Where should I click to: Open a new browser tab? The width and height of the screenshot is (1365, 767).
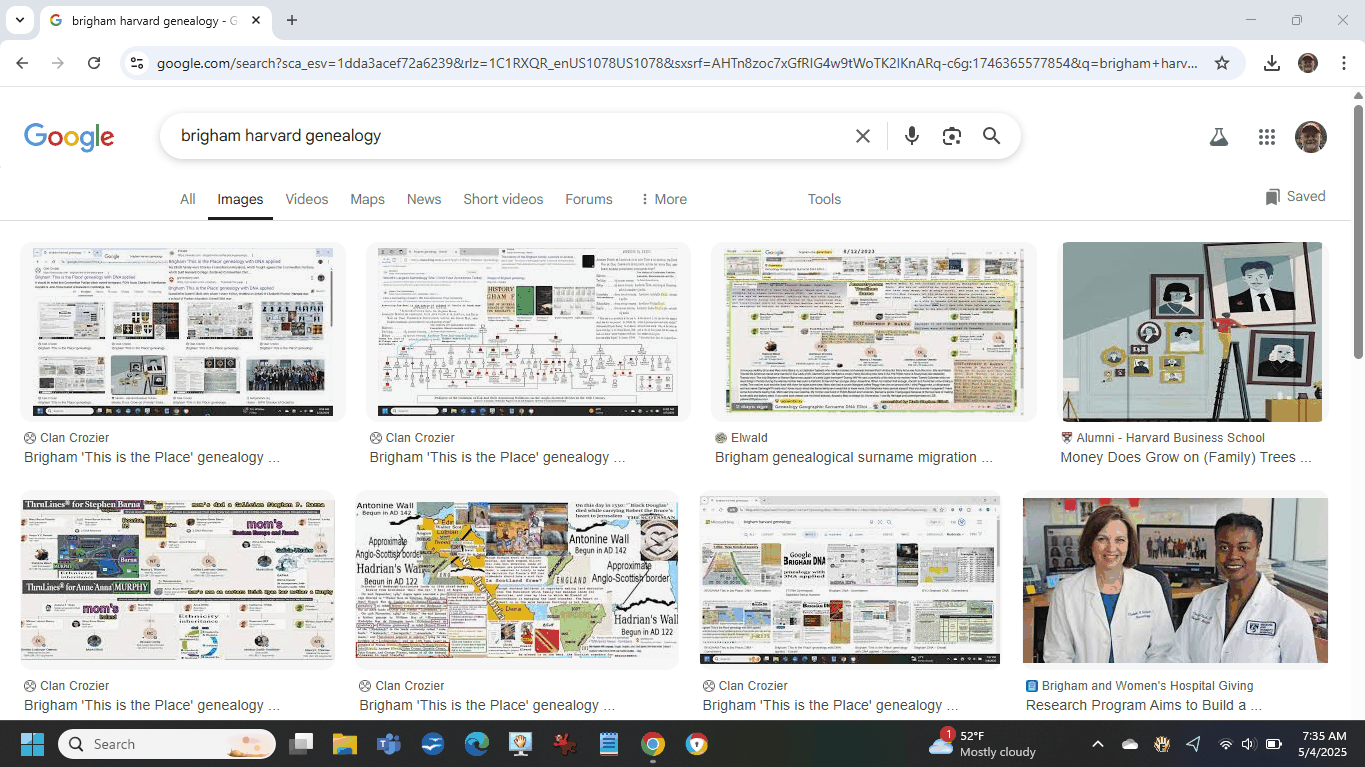292,20
